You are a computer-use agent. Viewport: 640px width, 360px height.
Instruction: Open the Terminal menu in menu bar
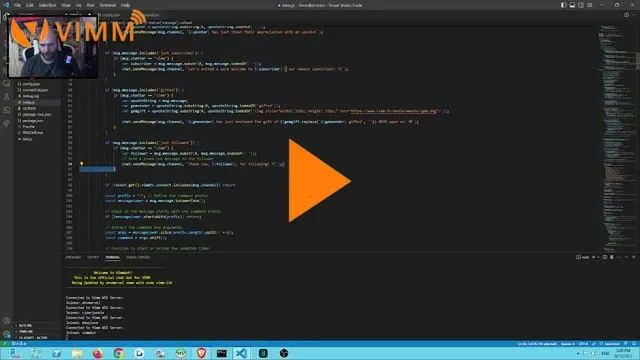pyautogui.click(x=108, y=5)
